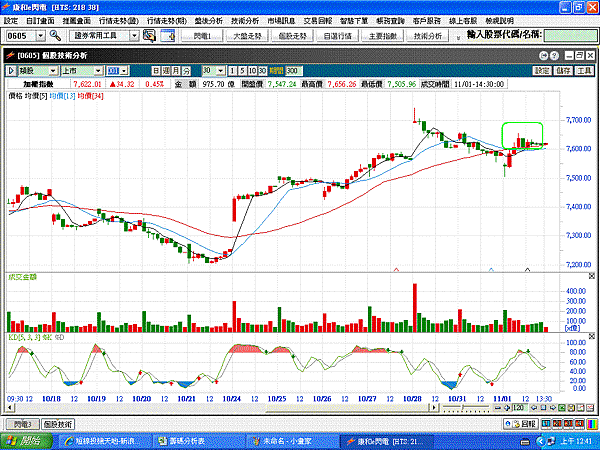Click the round arrow icon in chart title bar

(x=543, y=56)
